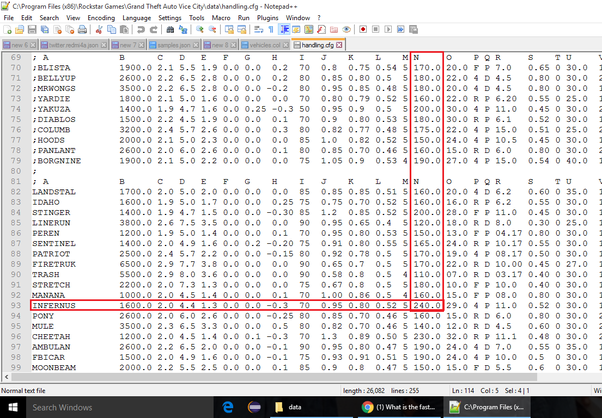Toggle the indent guide button
Image resolution: width=602 pixels, height=418 pixels.
284,30
